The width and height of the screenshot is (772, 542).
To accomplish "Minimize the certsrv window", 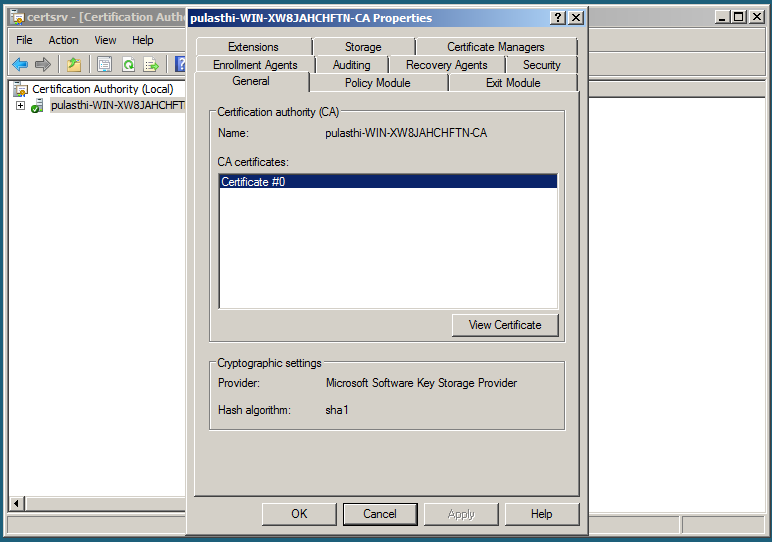I will [x=722, y=17].
